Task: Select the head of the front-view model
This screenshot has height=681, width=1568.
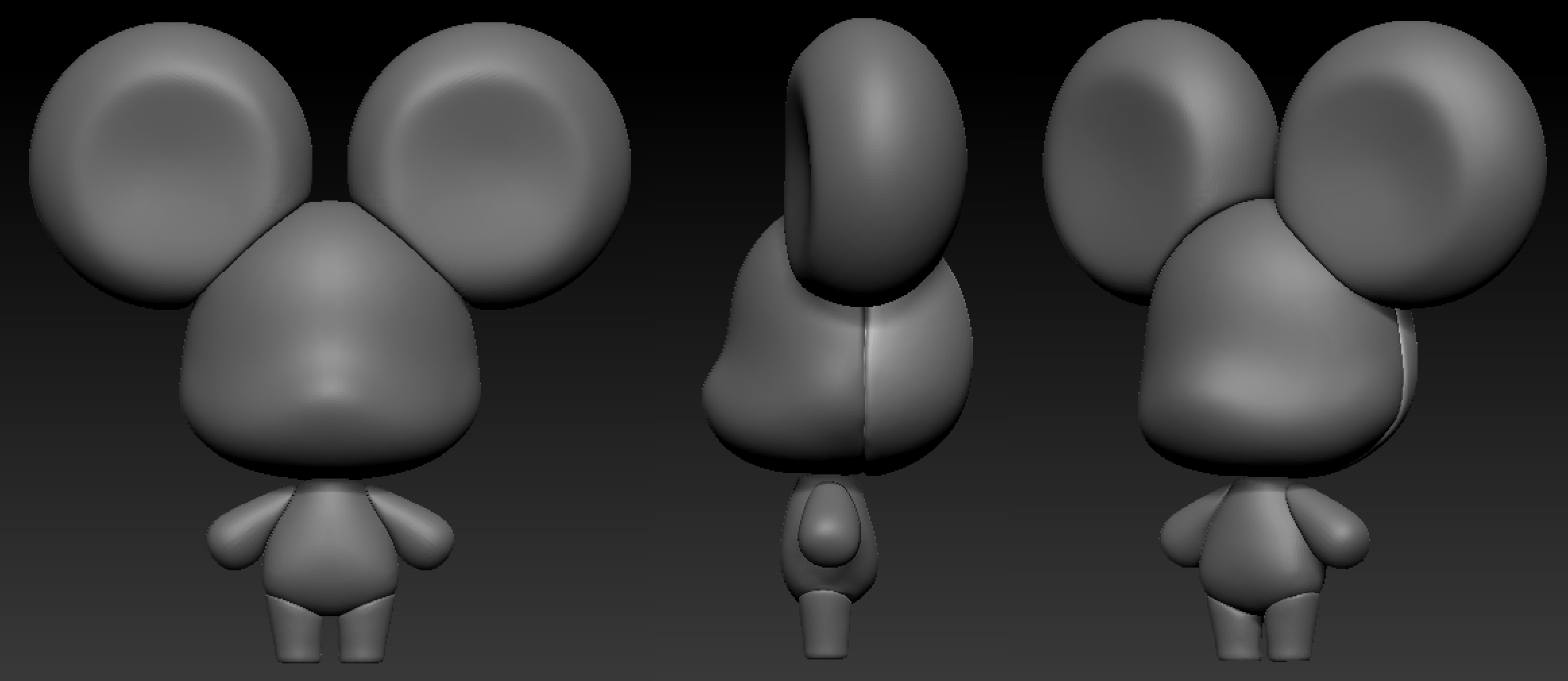Action: (330, 341)
